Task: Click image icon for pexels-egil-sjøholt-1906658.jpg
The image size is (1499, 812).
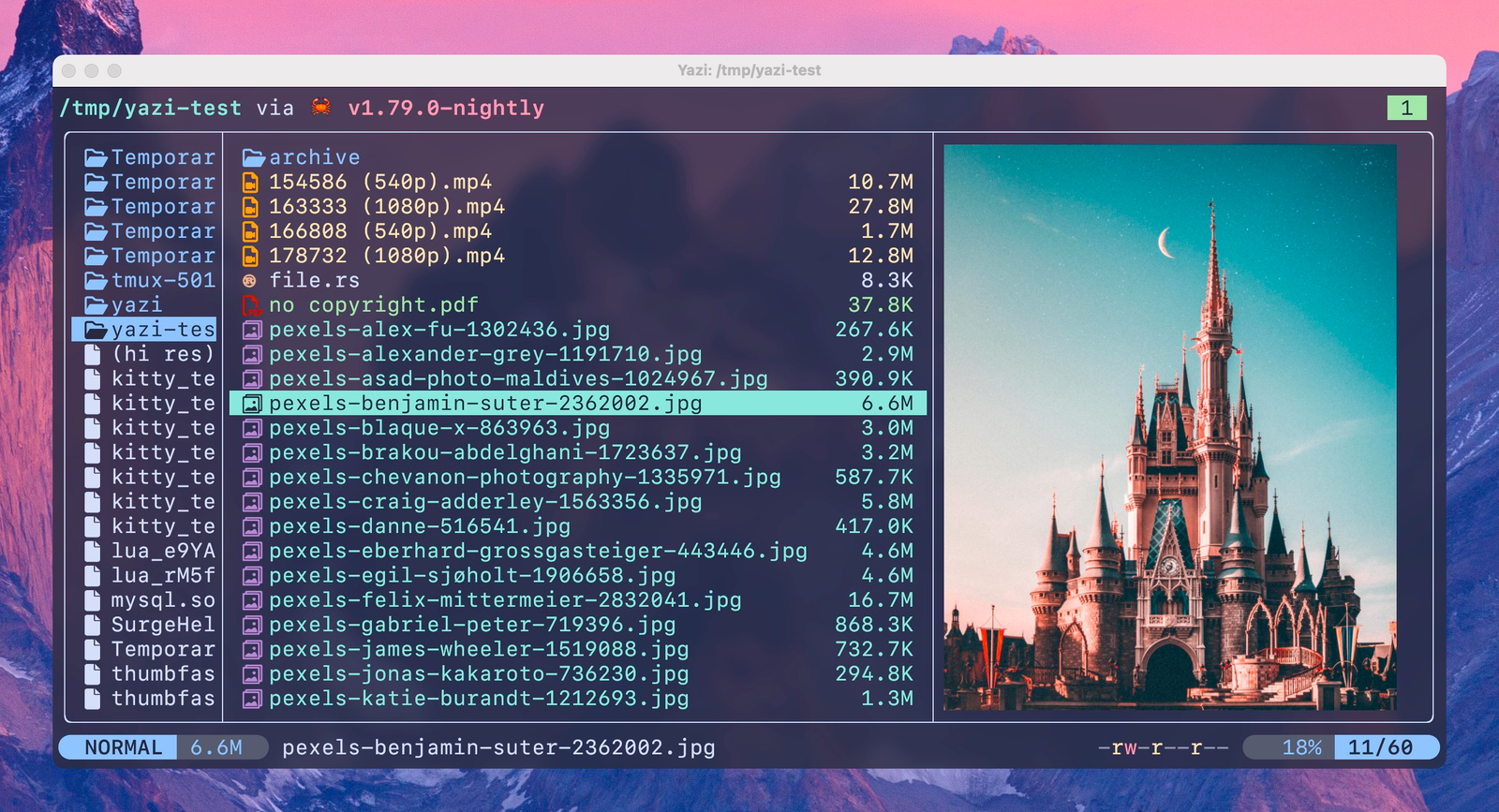Action: tap(251, 575)
